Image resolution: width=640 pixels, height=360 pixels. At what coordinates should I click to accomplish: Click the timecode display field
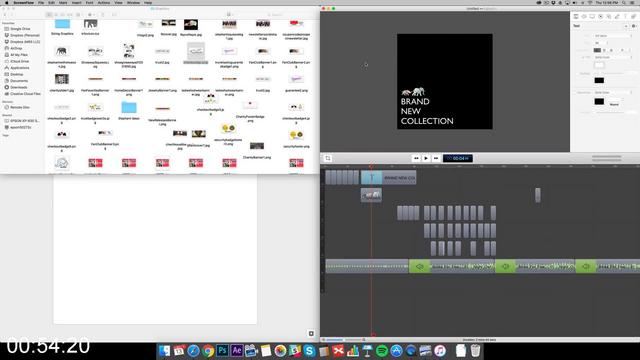[x=458, y=158]
